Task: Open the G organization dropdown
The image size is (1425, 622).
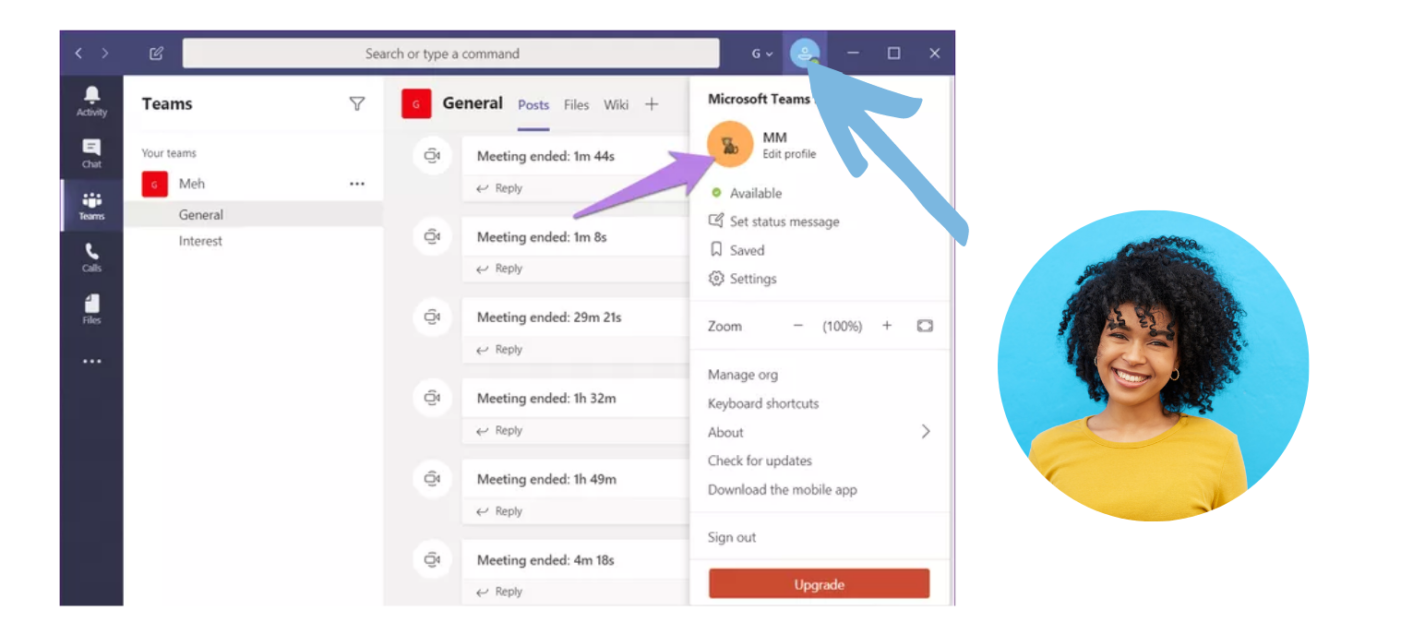Action: pos(762,54)
